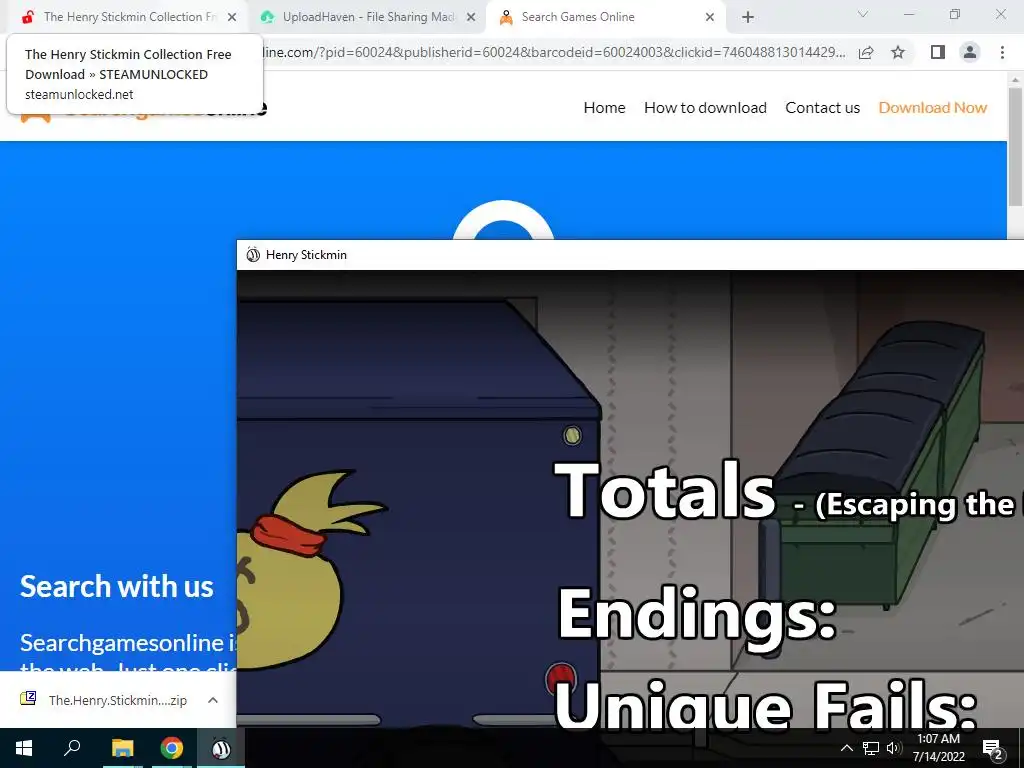Click the 'Search with us' heading

pos(116,586)
